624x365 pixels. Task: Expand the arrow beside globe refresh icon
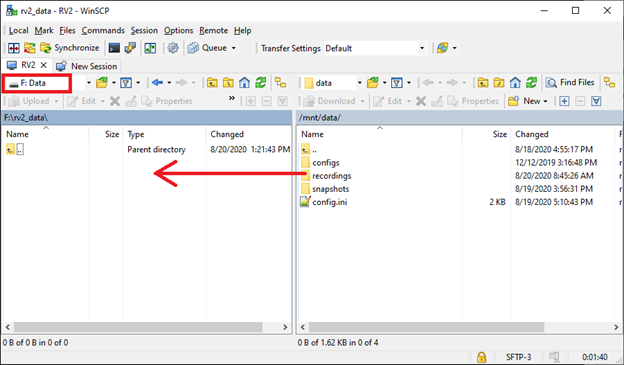pos(454,48)
